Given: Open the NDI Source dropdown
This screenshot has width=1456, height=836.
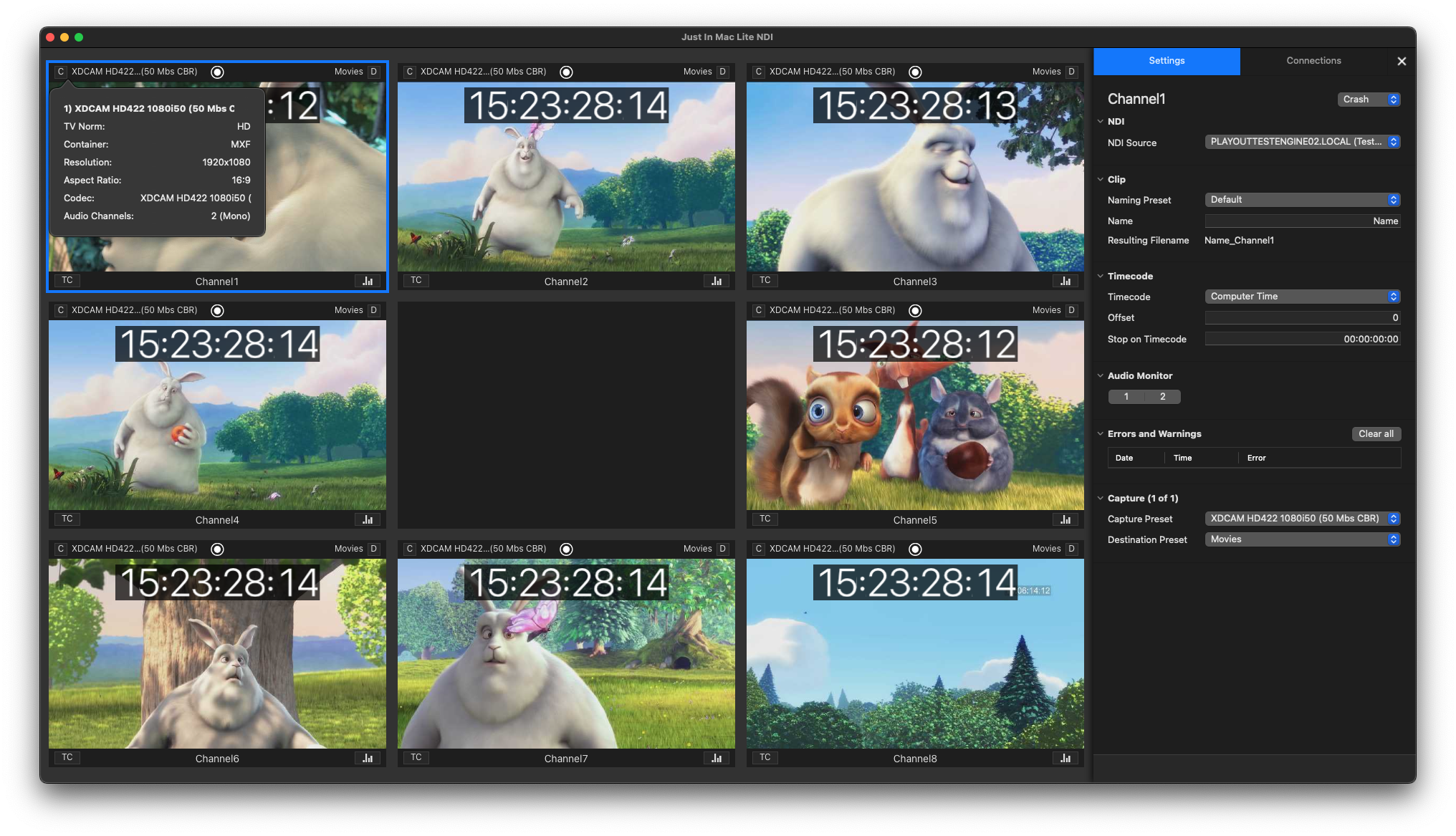Looking at the screenshot, I should tap(1302, 142).
